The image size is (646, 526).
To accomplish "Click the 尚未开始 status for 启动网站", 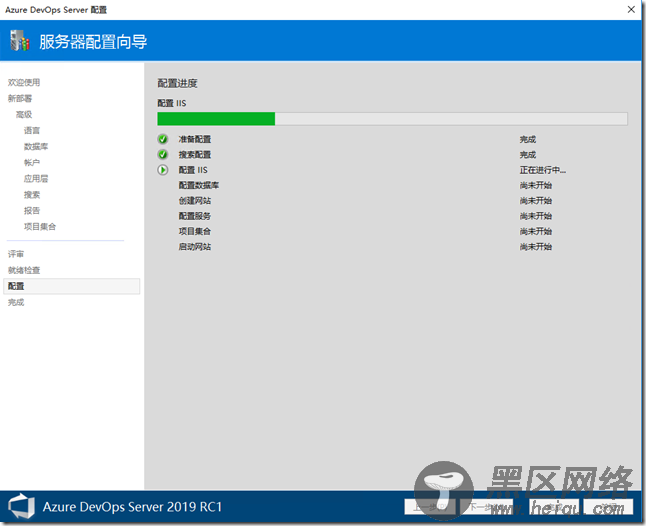I will (536, 247).
